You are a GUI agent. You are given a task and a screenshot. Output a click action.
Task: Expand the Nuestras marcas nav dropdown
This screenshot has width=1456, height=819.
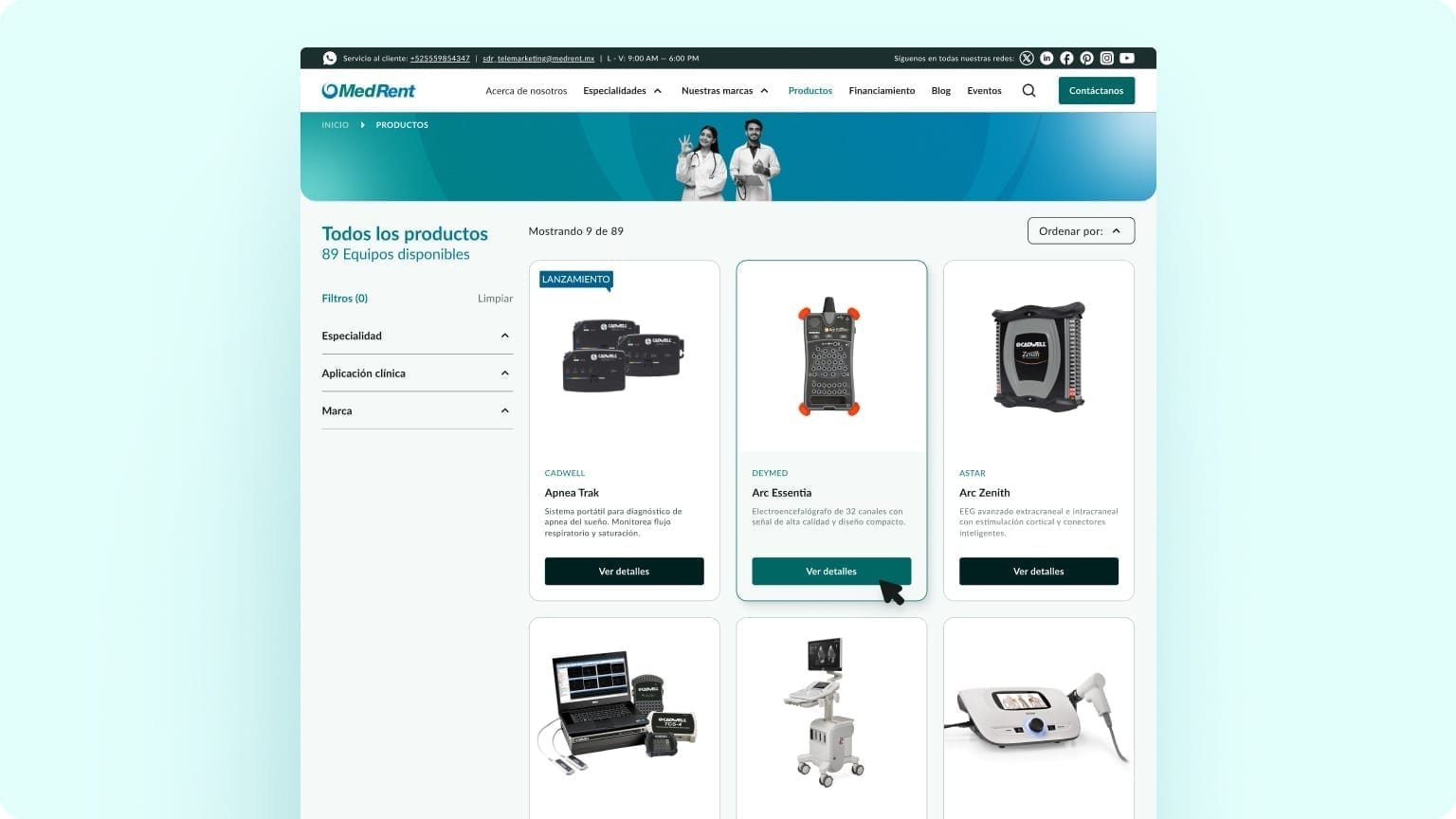[x=725, y=91]
